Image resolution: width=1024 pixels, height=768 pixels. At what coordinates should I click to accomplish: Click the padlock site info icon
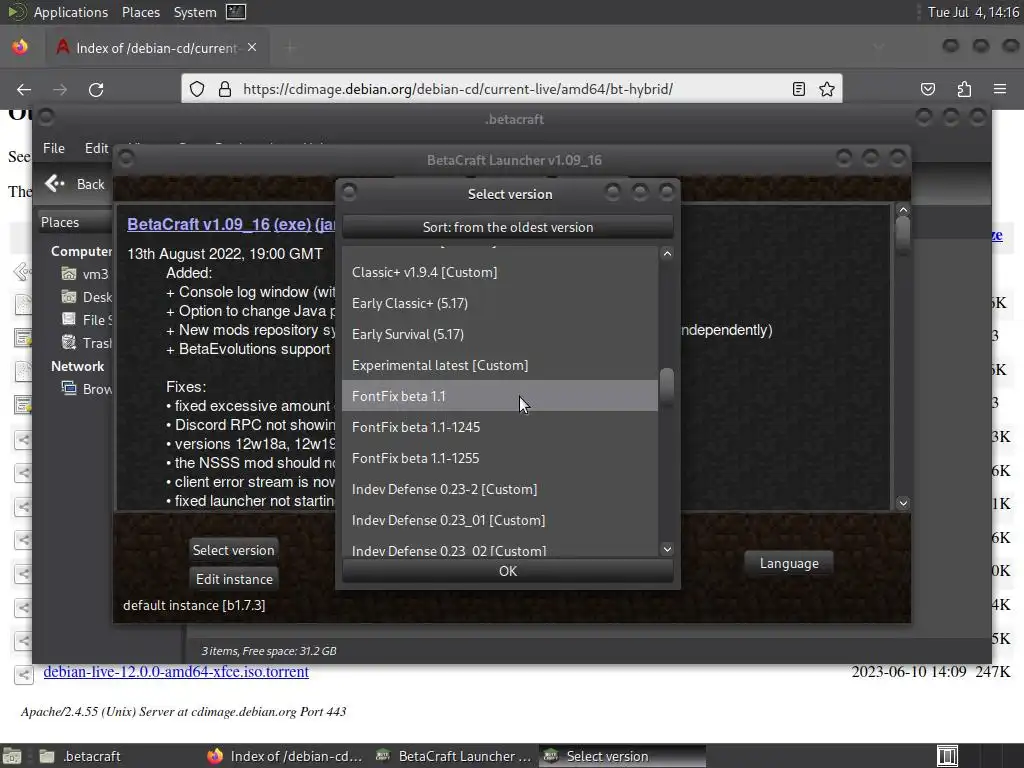point(225,89)
